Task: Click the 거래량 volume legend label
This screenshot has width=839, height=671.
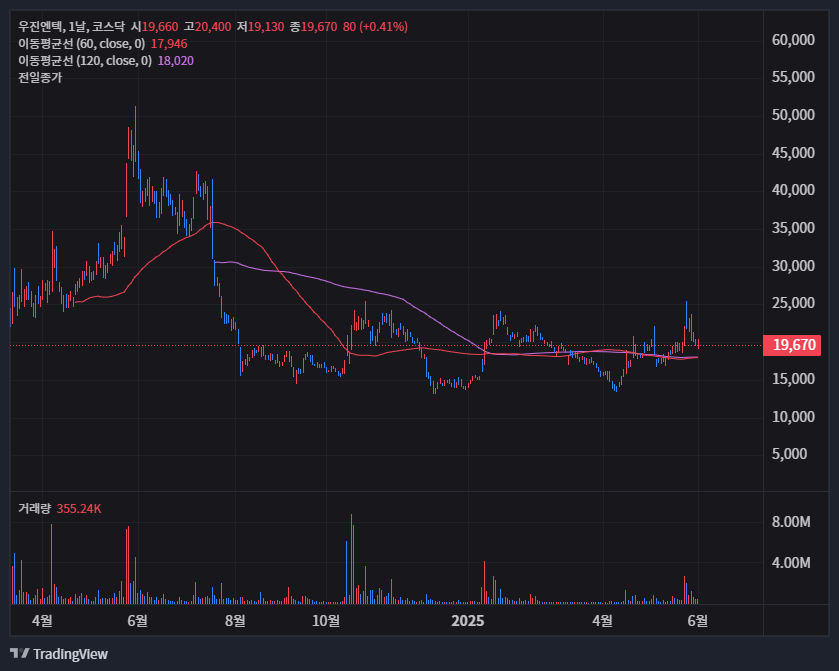Action: click(x=34, y=508)
